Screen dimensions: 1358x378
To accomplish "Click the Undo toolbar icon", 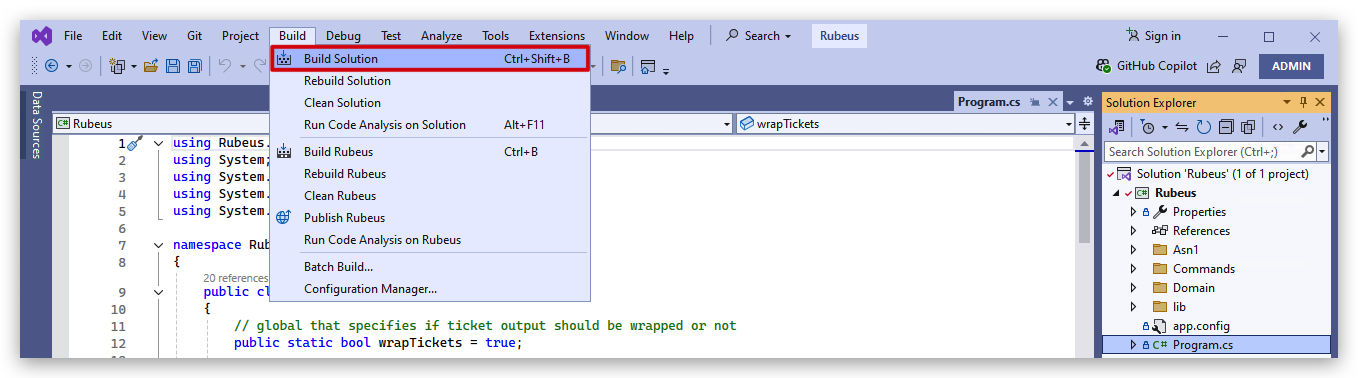I will pos(225,66).
